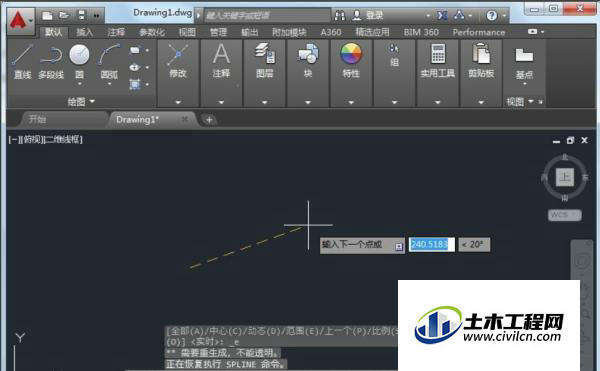Screen dimensions: 600x371
Task: Switch to the Output (输出) ribbon tab
Action: pos(249,33)
